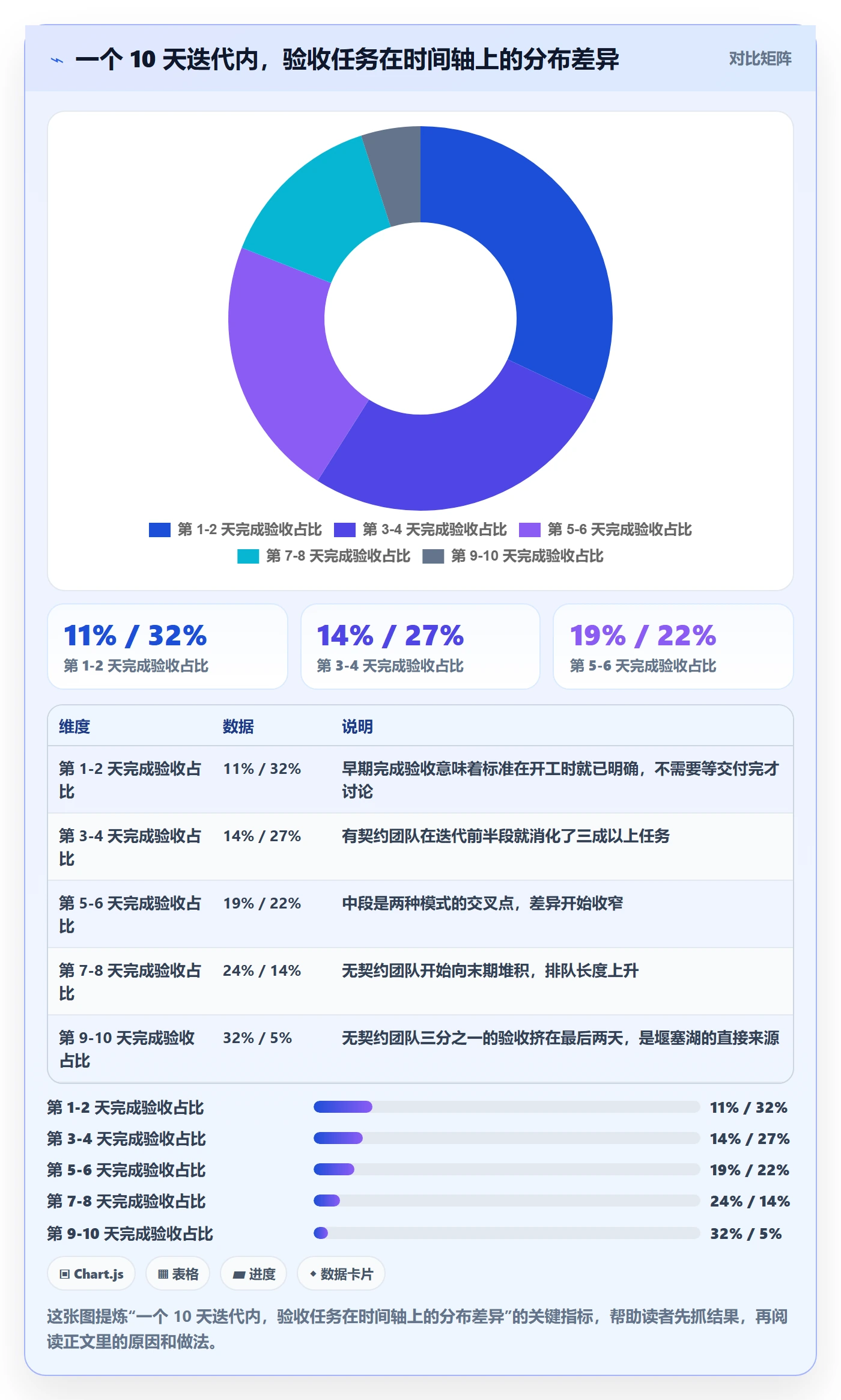Viewport: 841px width, 1400px height.
Task: Click the headline starting "一个 10 天迭代内"
Action: 347,59
